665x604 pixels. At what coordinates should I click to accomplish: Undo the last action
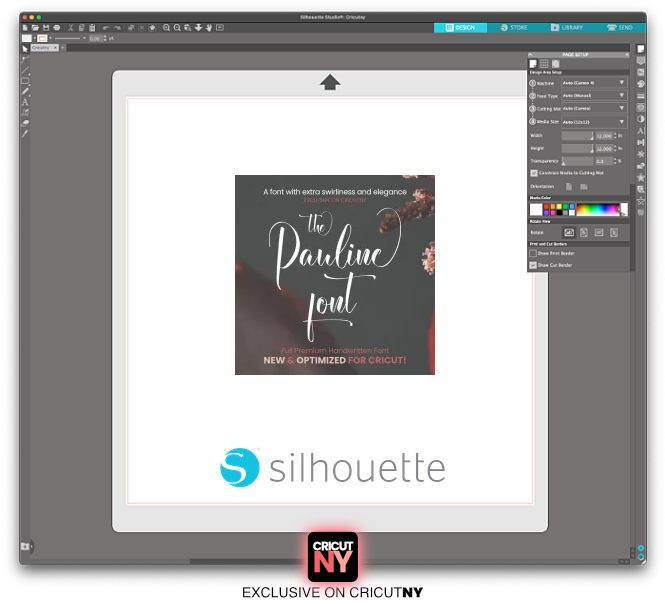106,28
